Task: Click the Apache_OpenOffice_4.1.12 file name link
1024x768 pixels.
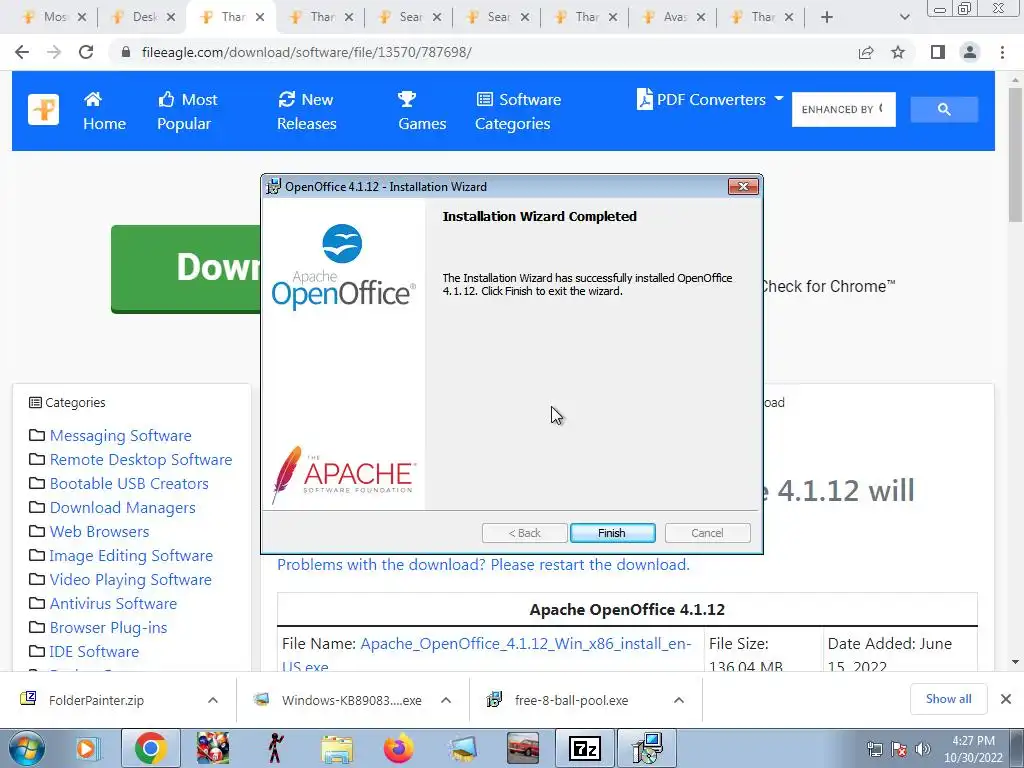Action: click(x=526, y=644)
